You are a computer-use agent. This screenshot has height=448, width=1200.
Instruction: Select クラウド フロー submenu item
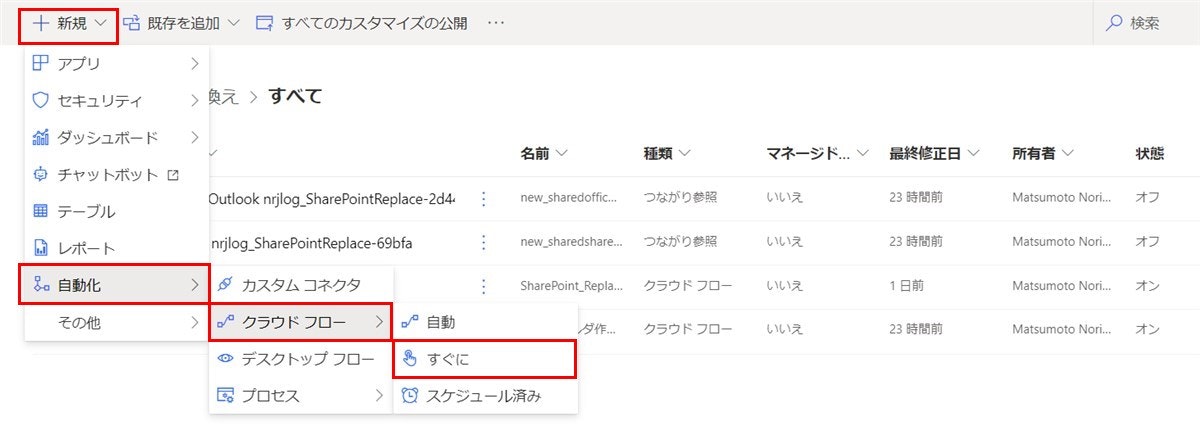point(300,322)
